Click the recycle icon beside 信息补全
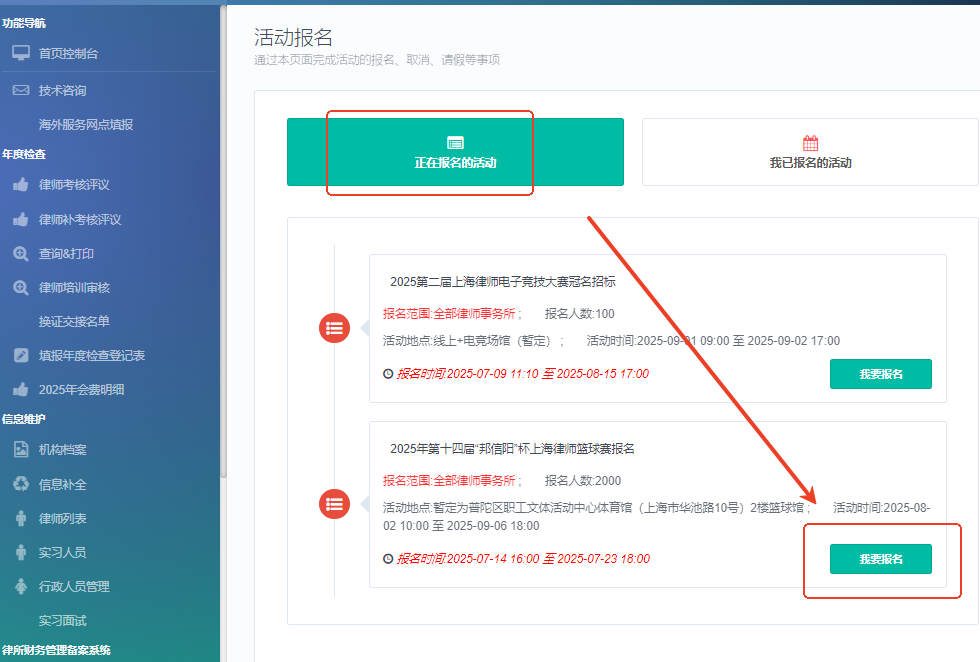980x662 pixels. click(x=21, y=484)
